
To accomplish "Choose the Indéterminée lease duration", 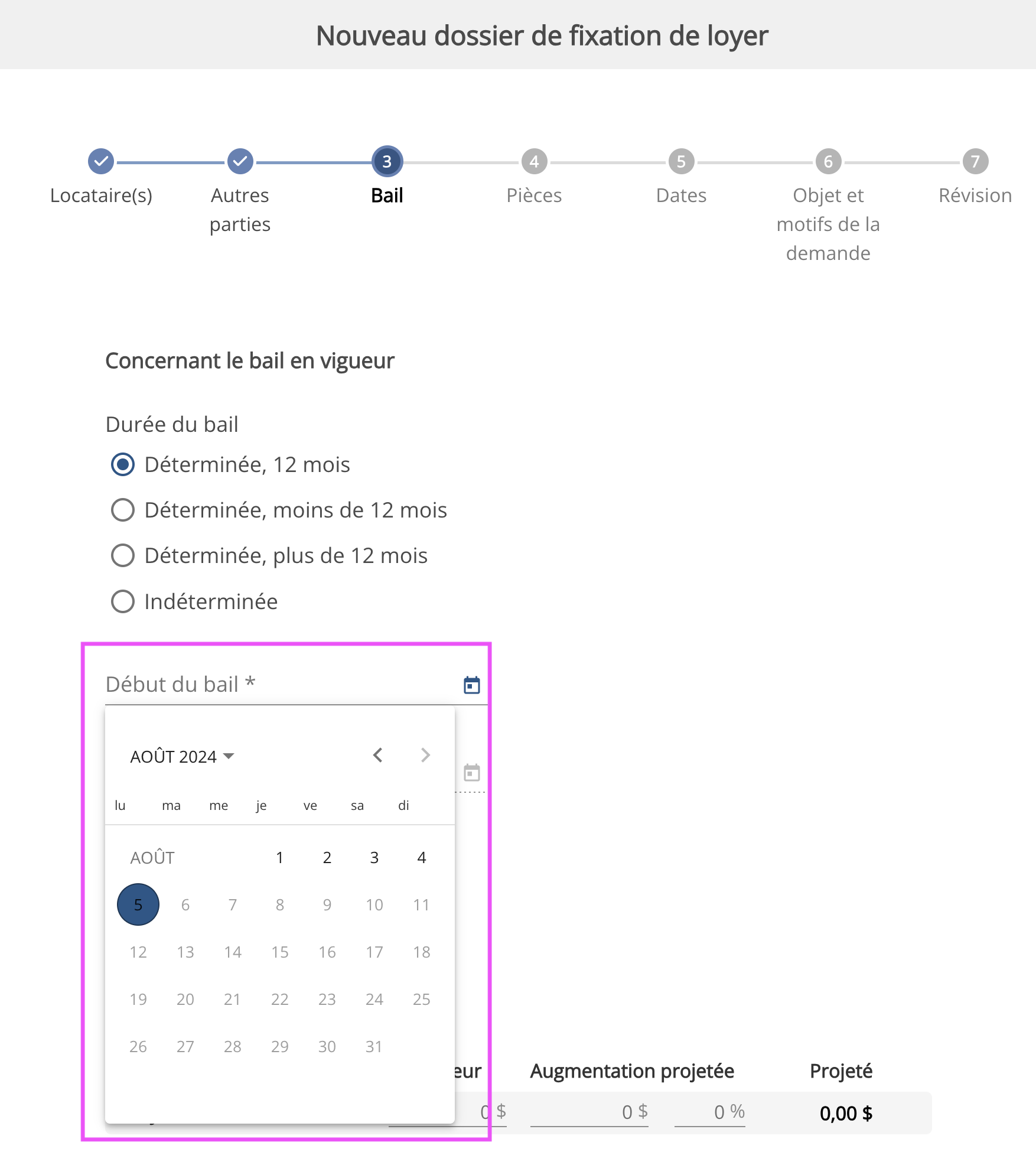I will pos(123,601).
